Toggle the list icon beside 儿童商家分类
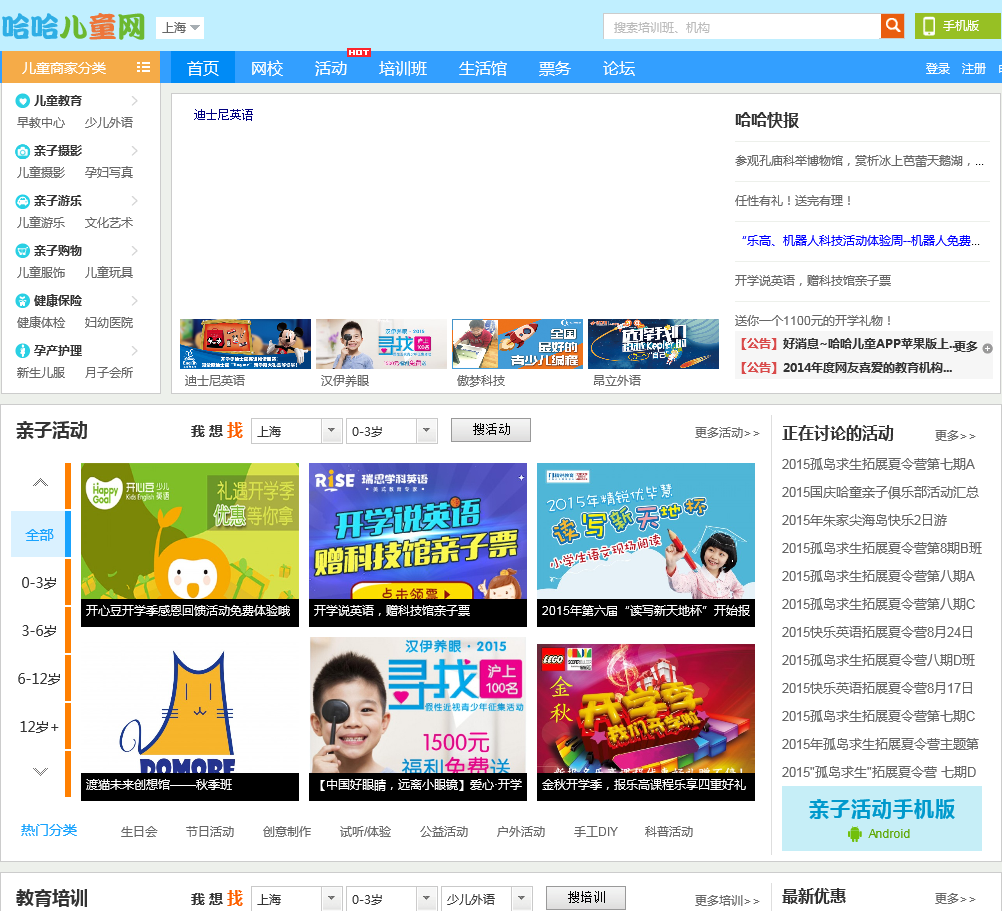 click(x=143, y=68)
